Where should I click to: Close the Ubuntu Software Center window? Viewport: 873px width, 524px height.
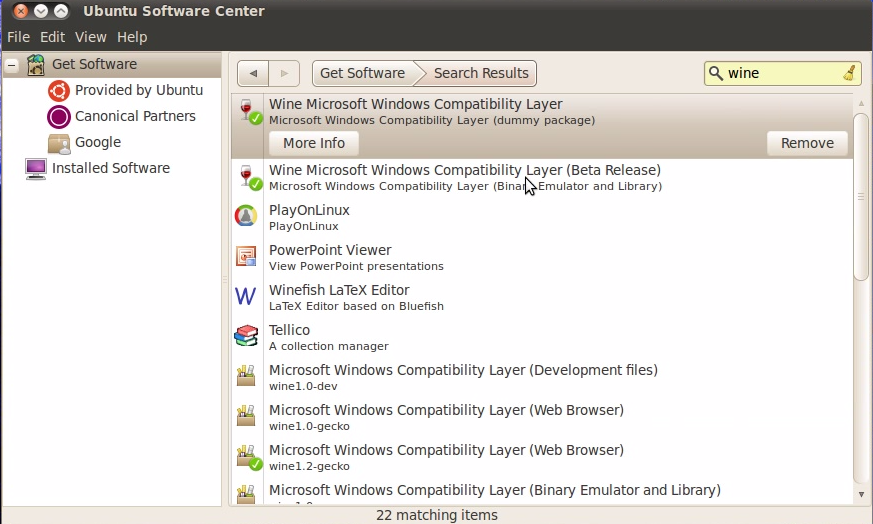pyautogui.click(x=21, y=11)
